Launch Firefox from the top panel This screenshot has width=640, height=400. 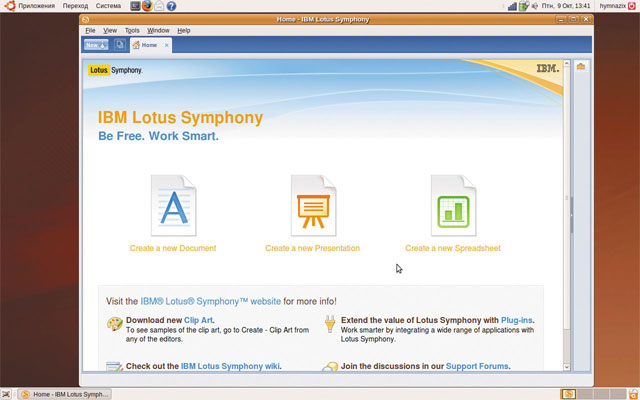tap(147, 6)
